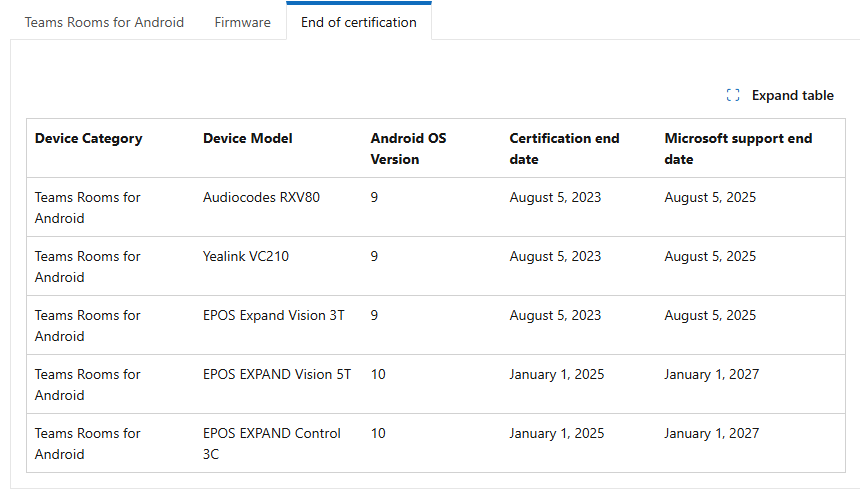Click the Device Category column header
The image size is (860, 490).
coord(88,139)
